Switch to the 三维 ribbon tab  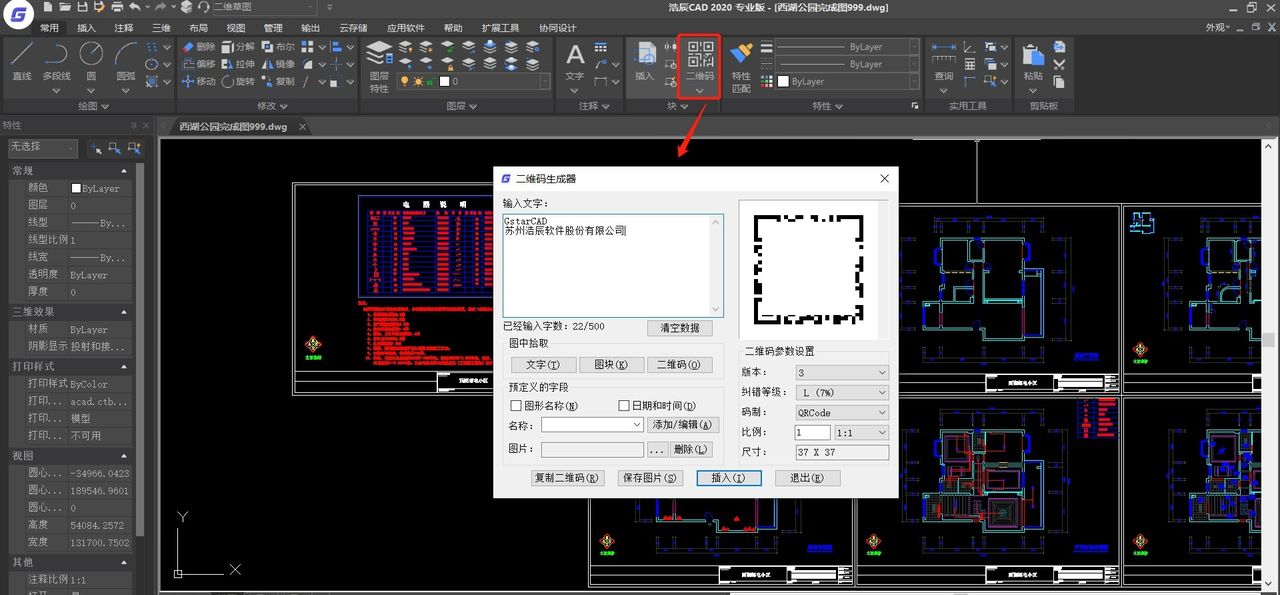pos(159,28)
